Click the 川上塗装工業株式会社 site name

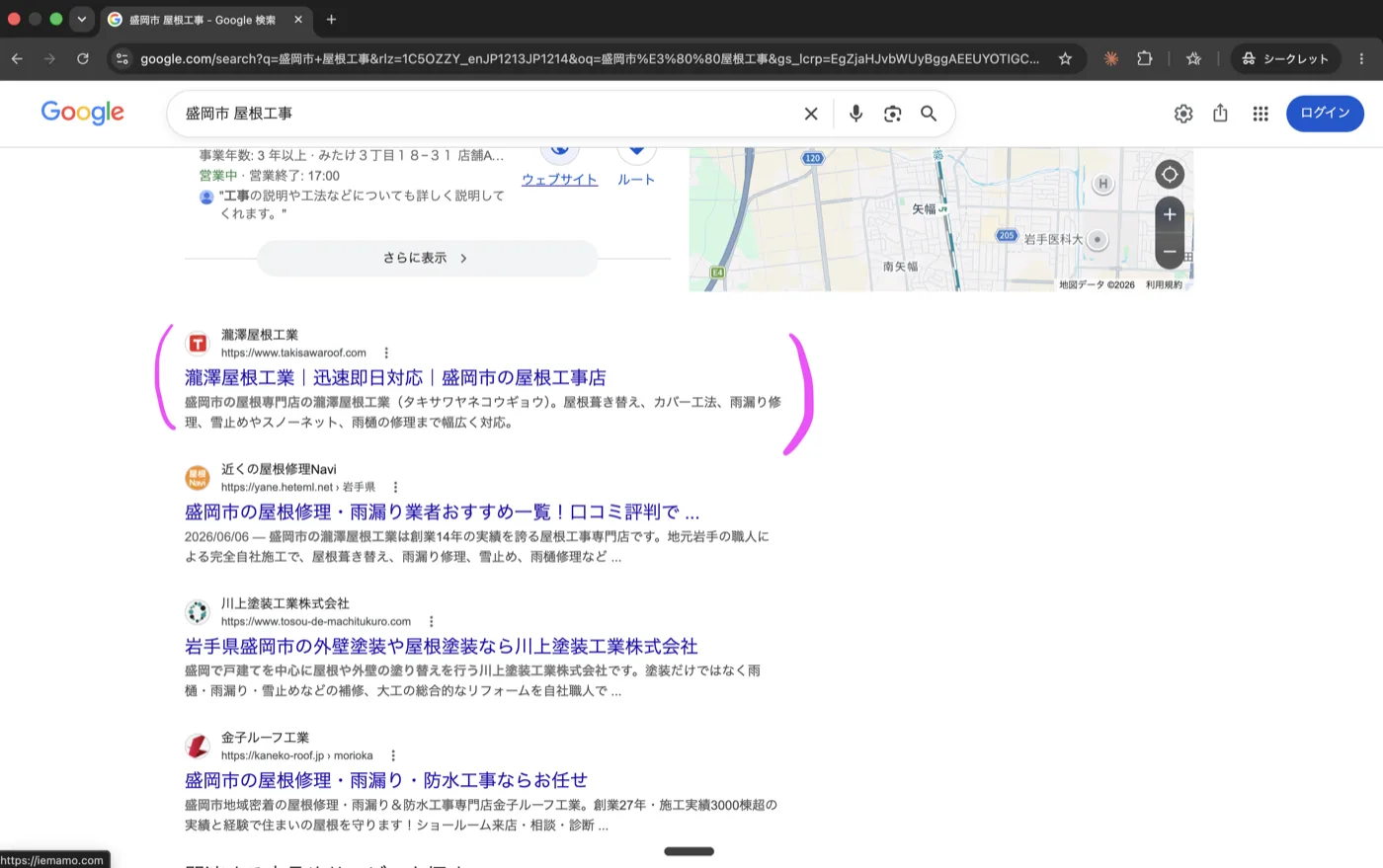(x=285, y=603)
